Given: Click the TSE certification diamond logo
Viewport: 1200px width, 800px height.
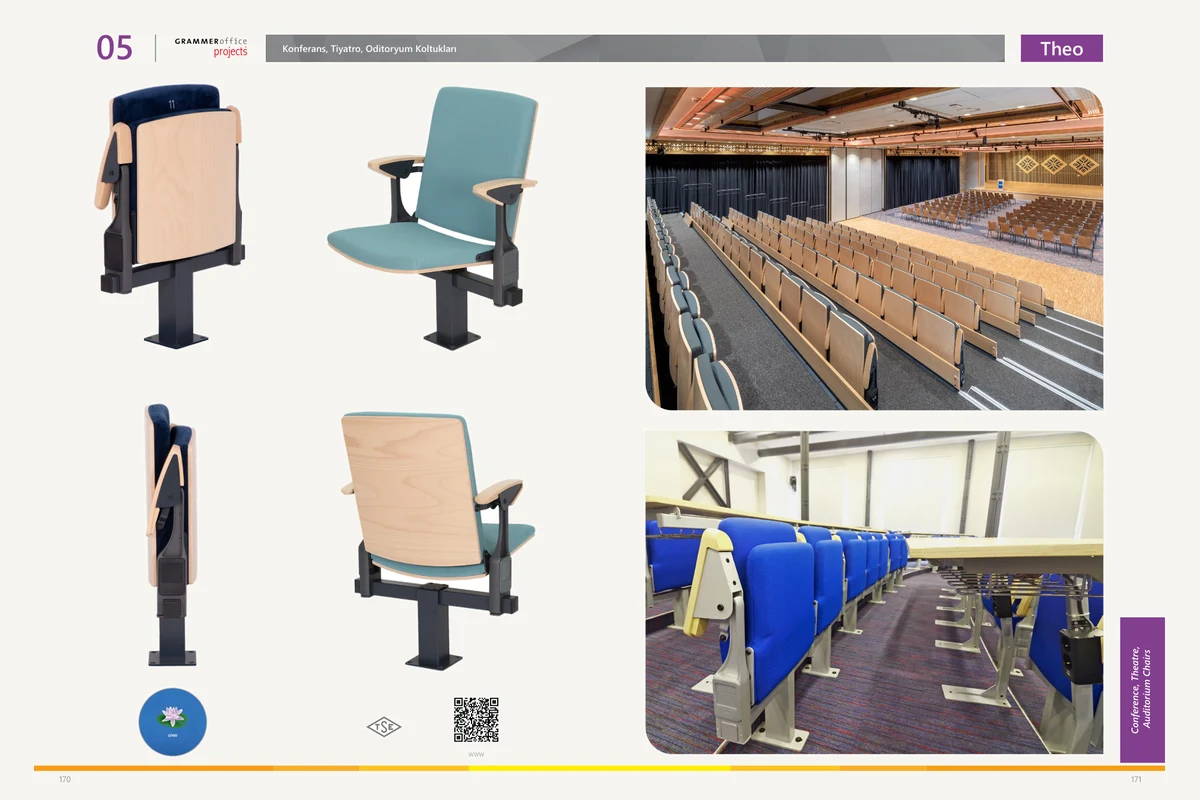Looking at the screenshot, I should [384, 727].
